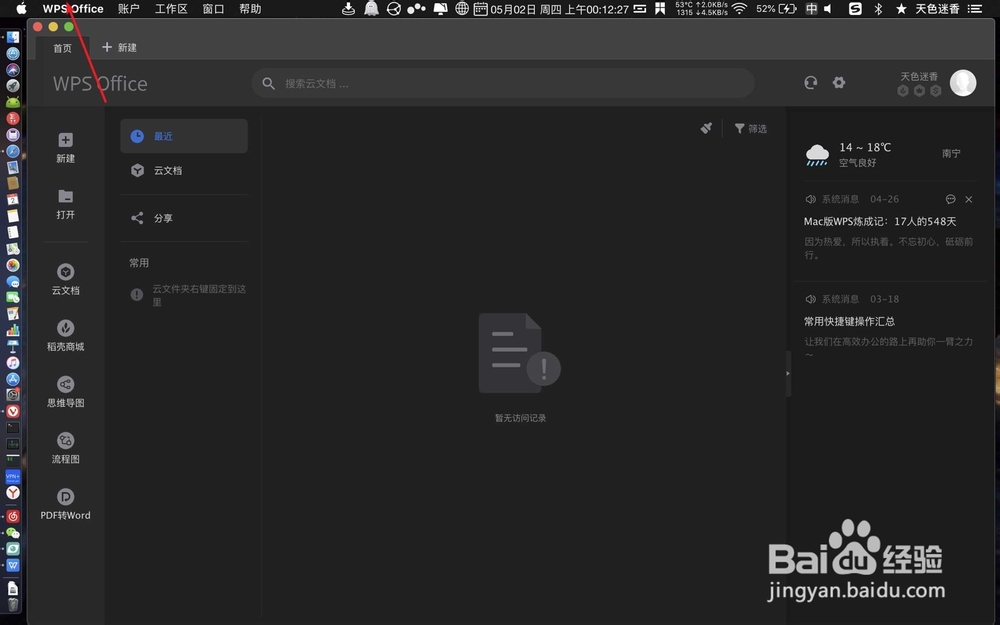Click the WPS Office logo text
Viewport: 1000px width, 625px height.
[x=100, y=84]
